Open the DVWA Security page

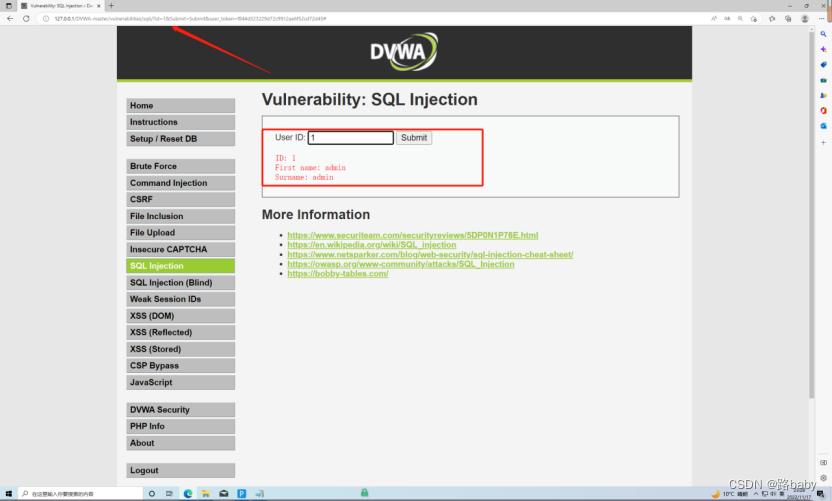pyautogui.click(x=180, y=410)
